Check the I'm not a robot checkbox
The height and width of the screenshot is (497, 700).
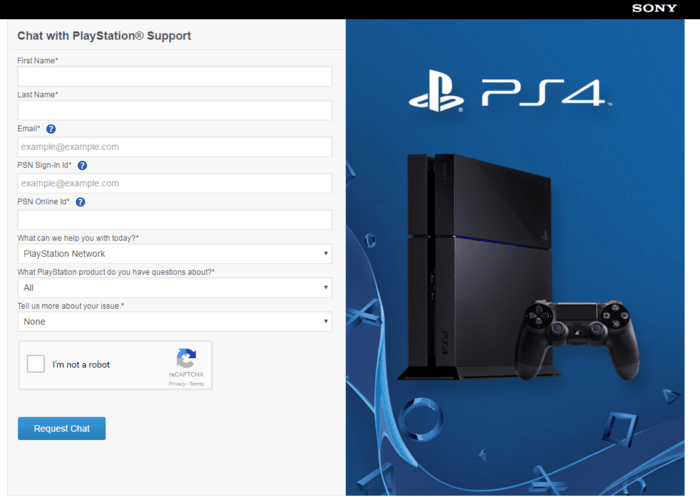(x=36, y=364)
